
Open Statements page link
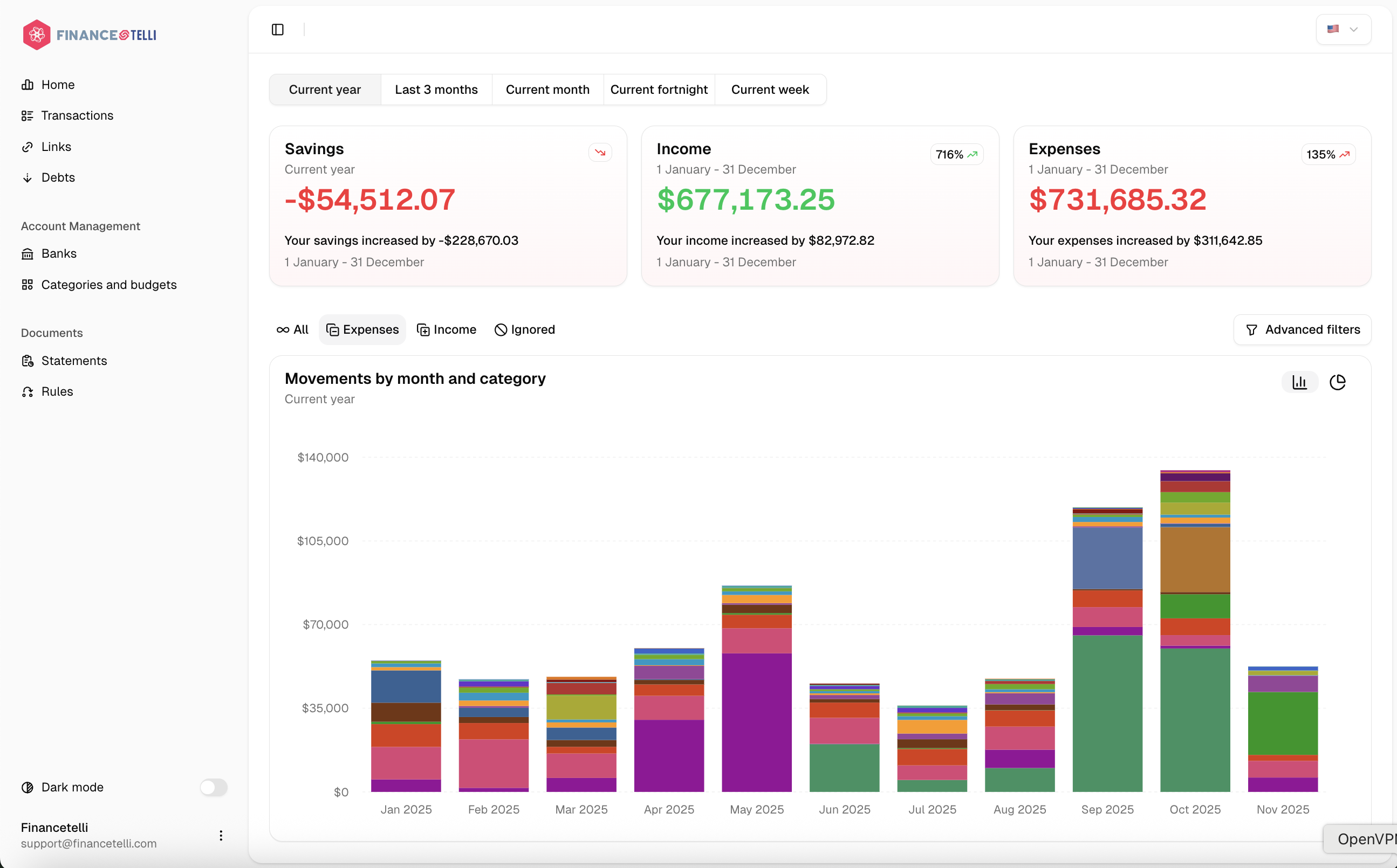74,361
